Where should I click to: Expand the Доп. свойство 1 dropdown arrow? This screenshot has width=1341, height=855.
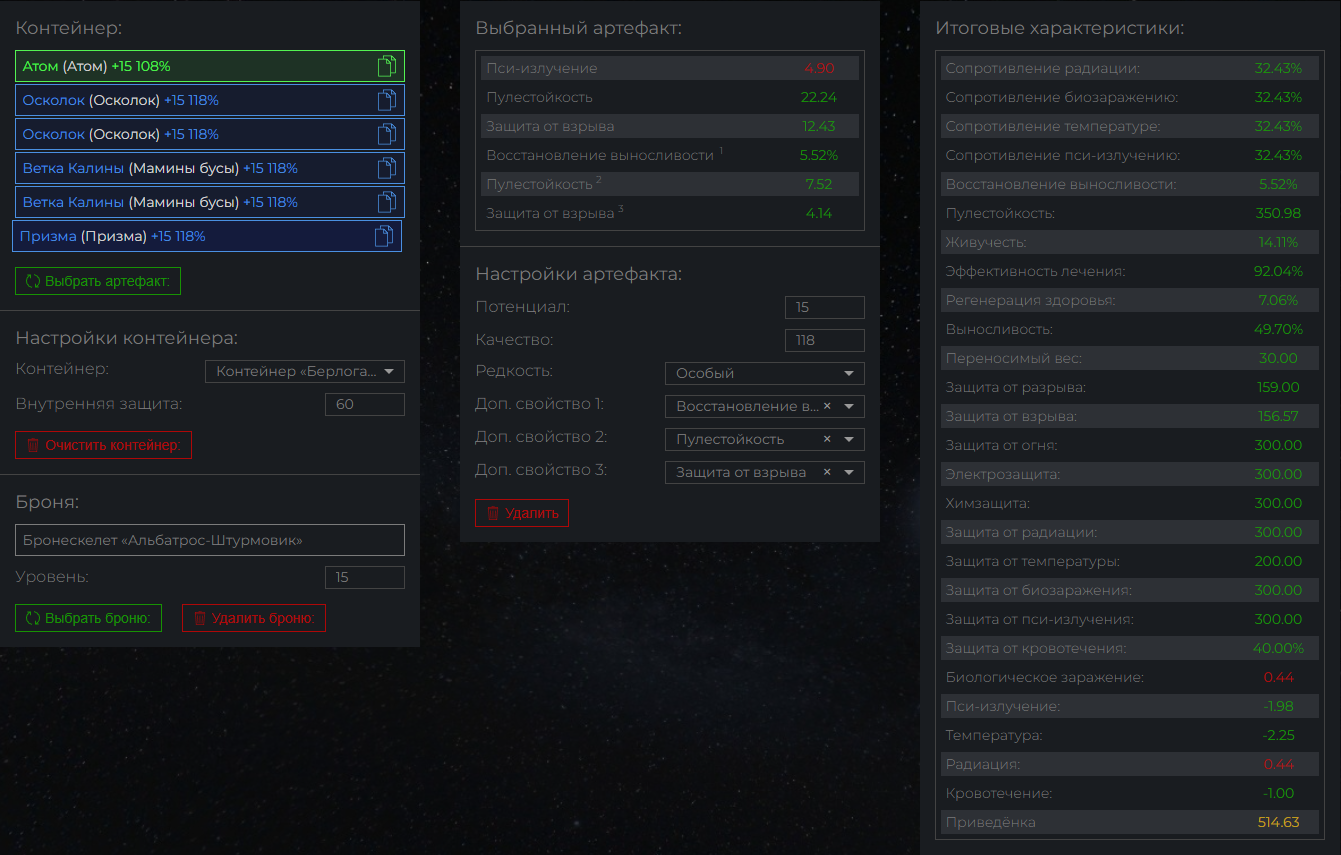[x=849, y=407]
